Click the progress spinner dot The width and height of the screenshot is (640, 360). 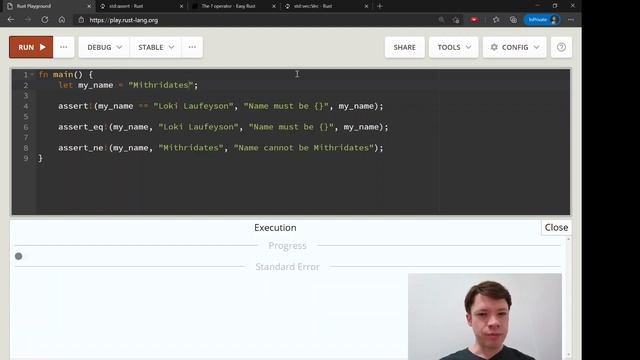click(x=18, y=256)
